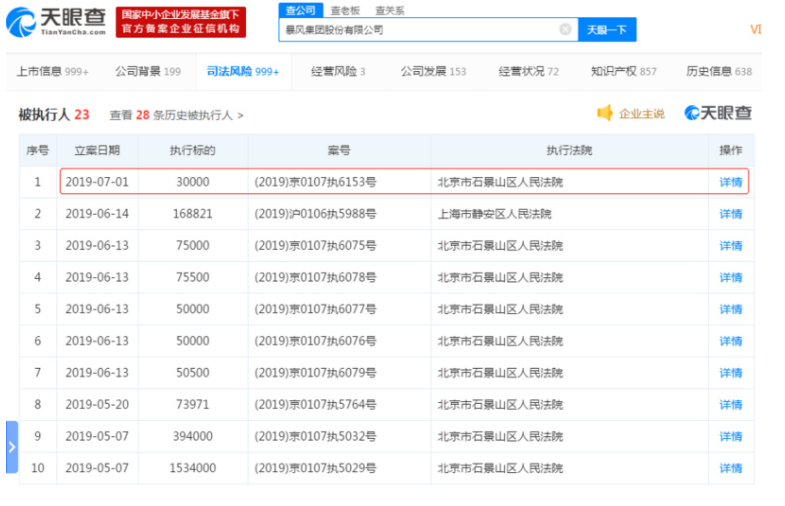Select the 司法风险 tab

(243, 72)
